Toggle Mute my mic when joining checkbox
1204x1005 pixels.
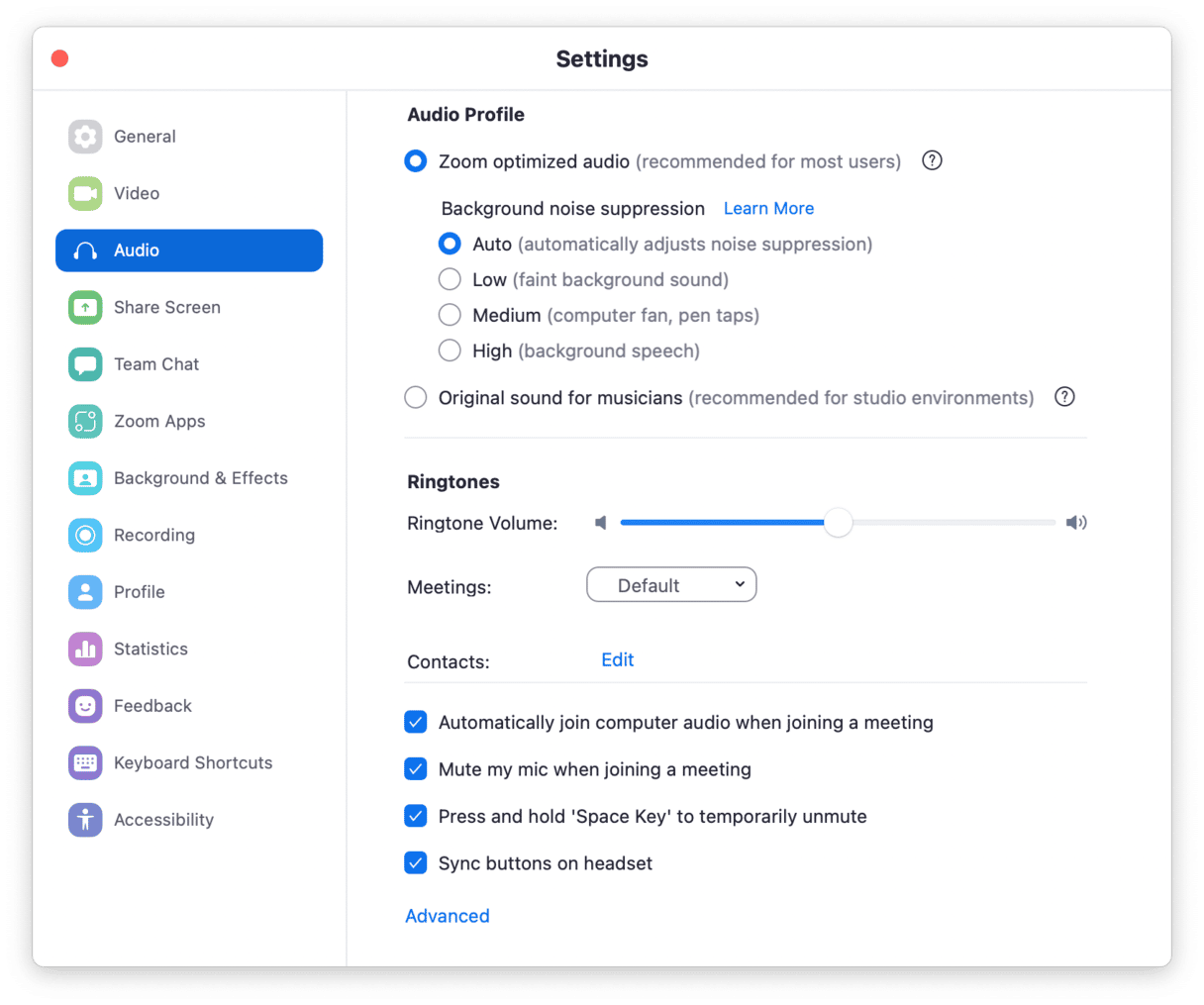[x=416, y=769]
